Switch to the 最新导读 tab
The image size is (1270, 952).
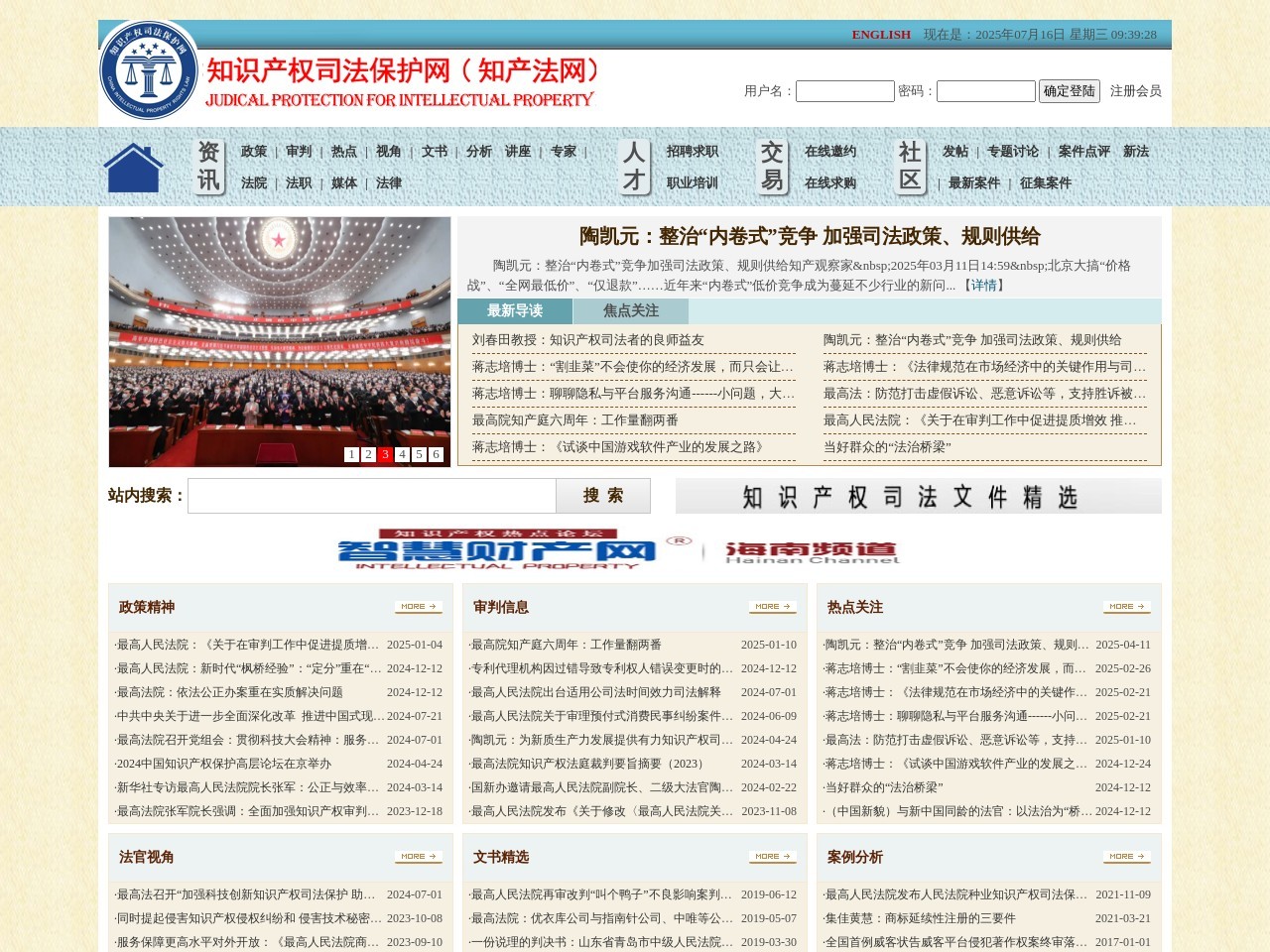[515, 311]
